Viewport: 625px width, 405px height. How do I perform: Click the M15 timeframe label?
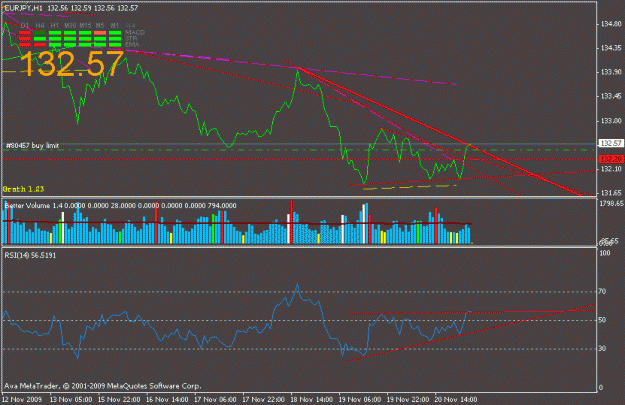(x=85, y=26)
